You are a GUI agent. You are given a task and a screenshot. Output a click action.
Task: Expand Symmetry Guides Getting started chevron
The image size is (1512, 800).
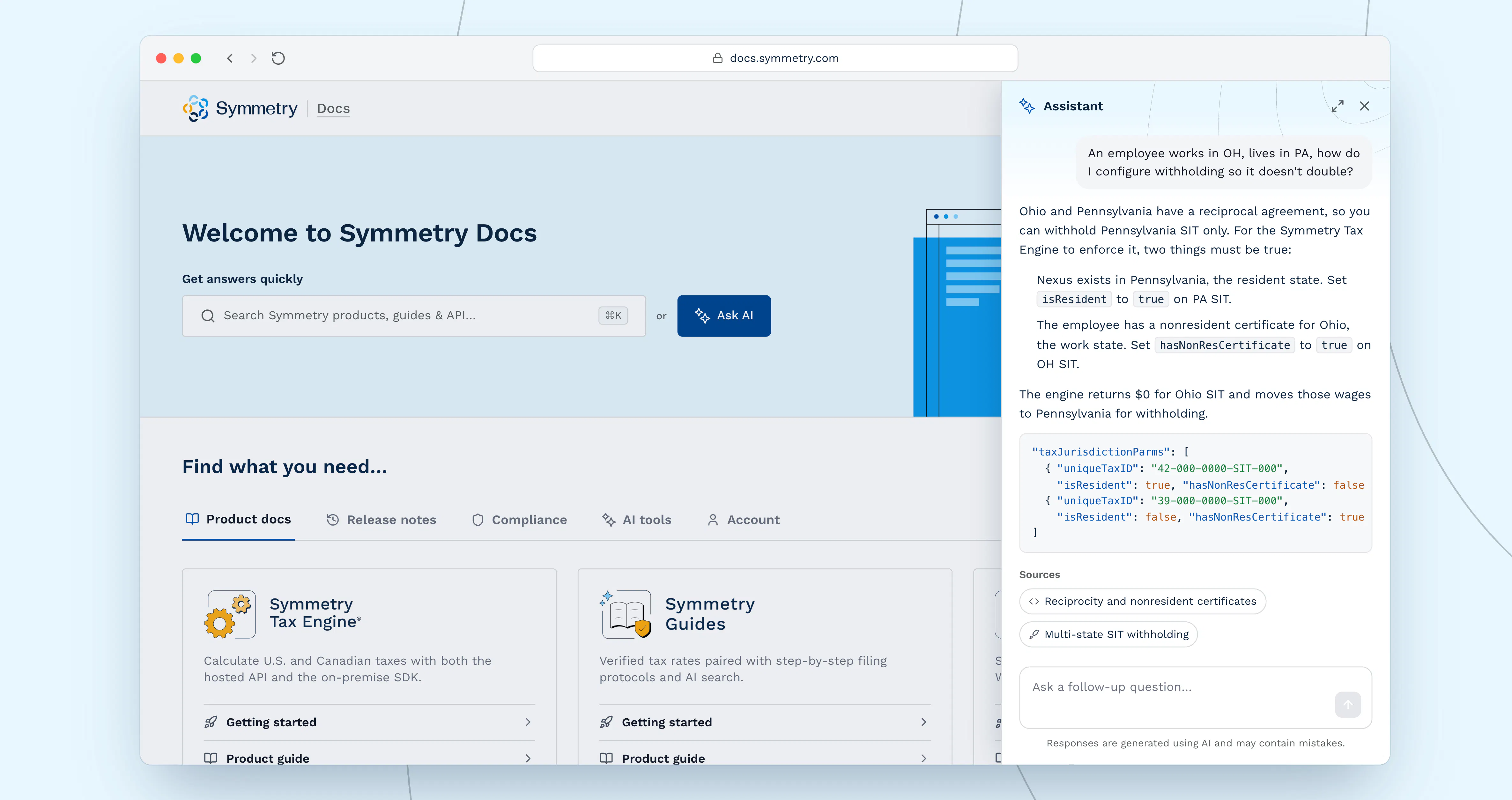[923, 722]
